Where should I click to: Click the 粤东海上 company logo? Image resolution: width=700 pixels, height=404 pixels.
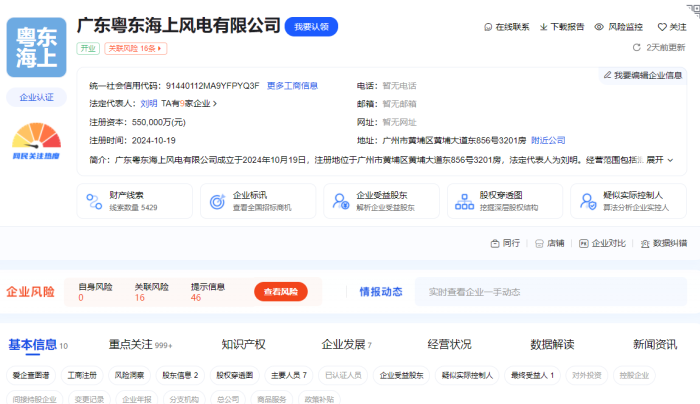[36, 47]
